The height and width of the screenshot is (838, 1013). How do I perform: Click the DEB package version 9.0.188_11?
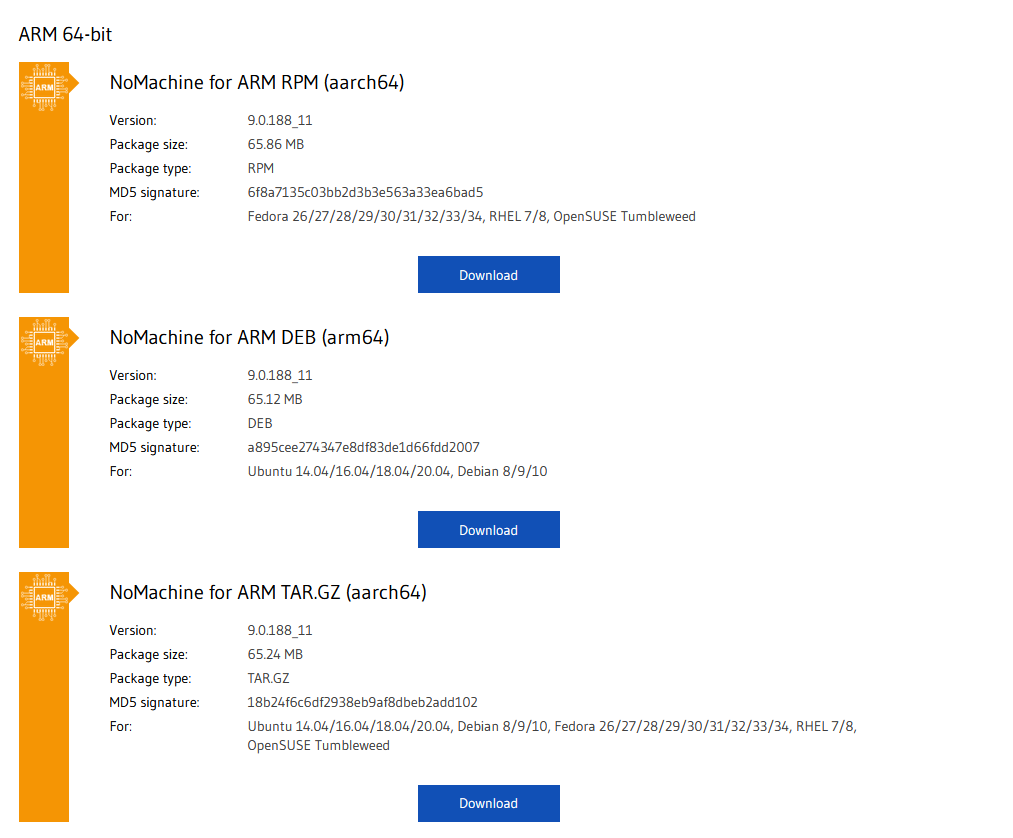point(280,376)
